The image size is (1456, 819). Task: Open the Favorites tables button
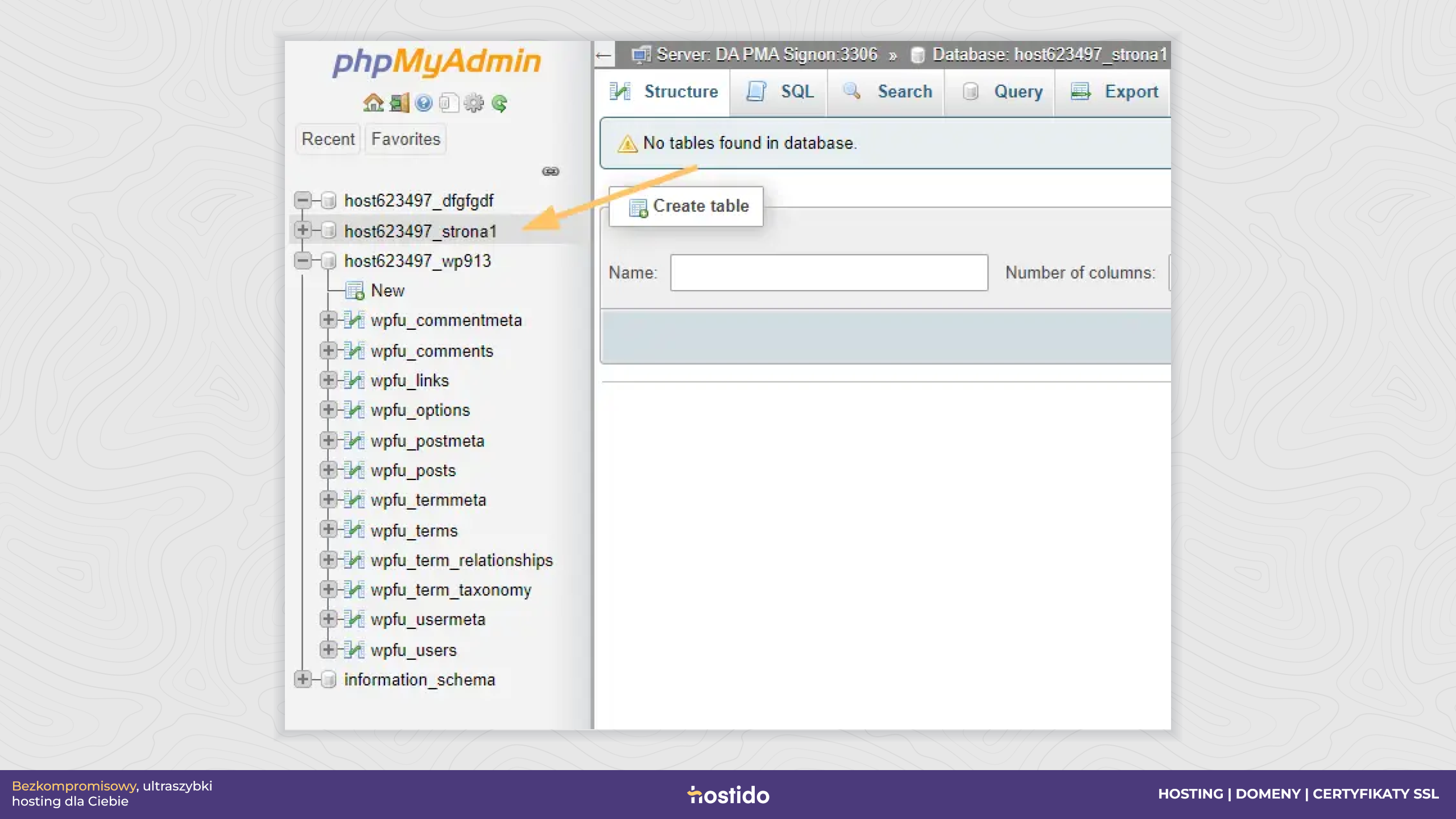[406, 139]
